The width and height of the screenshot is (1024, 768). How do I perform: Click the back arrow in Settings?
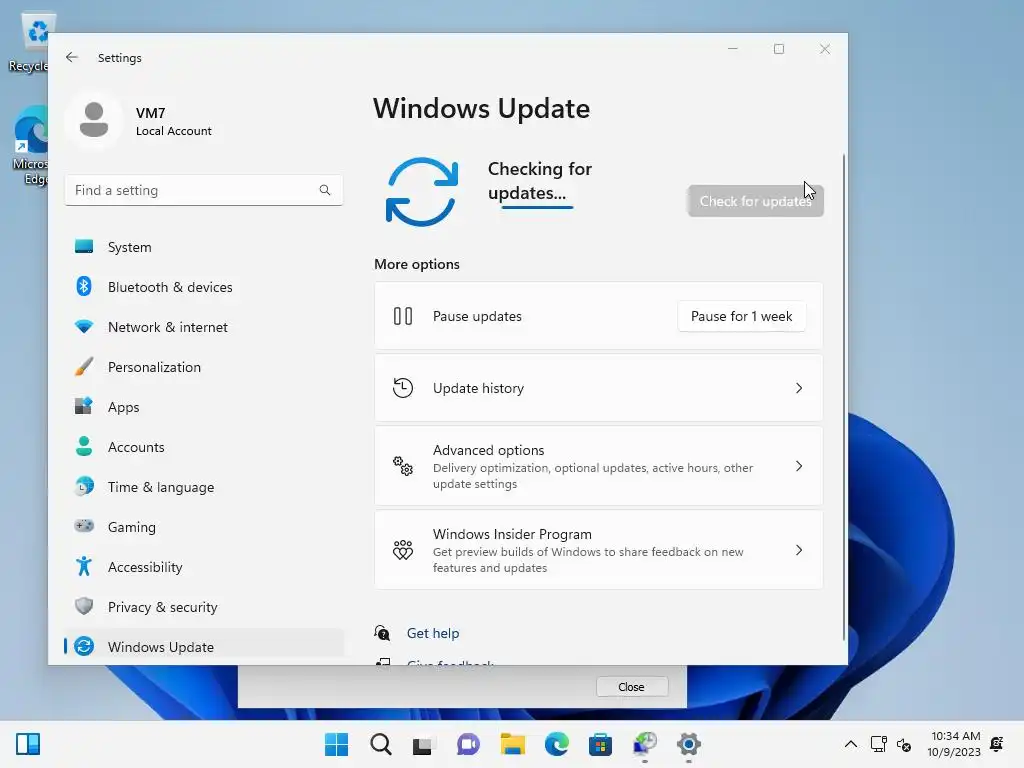72,57
